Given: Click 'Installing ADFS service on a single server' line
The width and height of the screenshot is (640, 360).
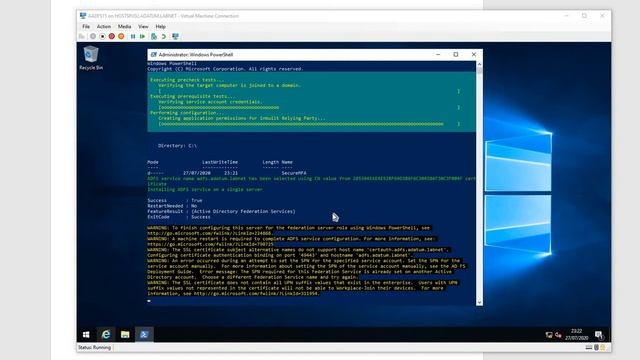Looking at the screenshot, I should pos(205,189).
